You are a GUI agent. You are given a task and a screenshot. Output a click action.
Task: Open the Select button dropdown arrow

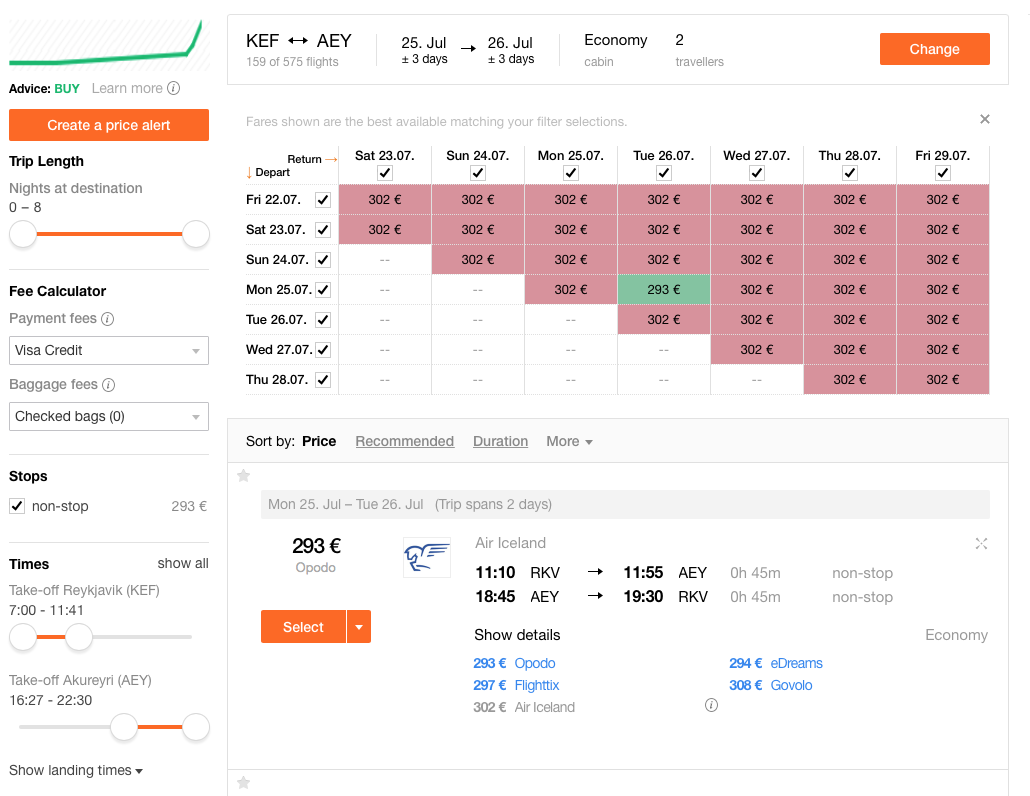359,627
